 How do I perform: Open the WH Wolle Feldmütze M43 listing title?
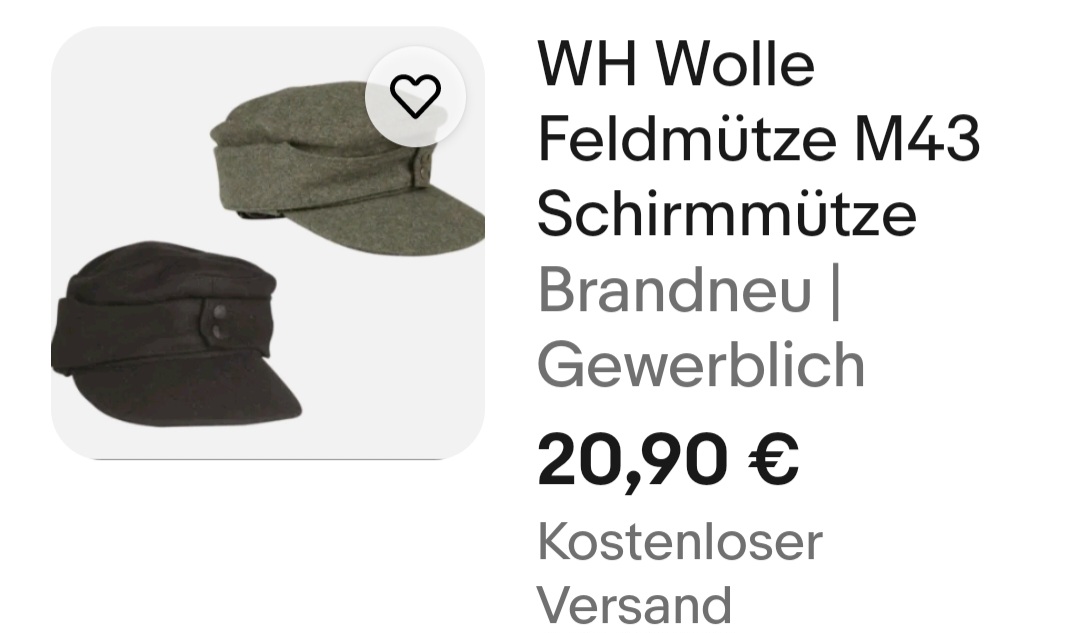click(758, 139)
